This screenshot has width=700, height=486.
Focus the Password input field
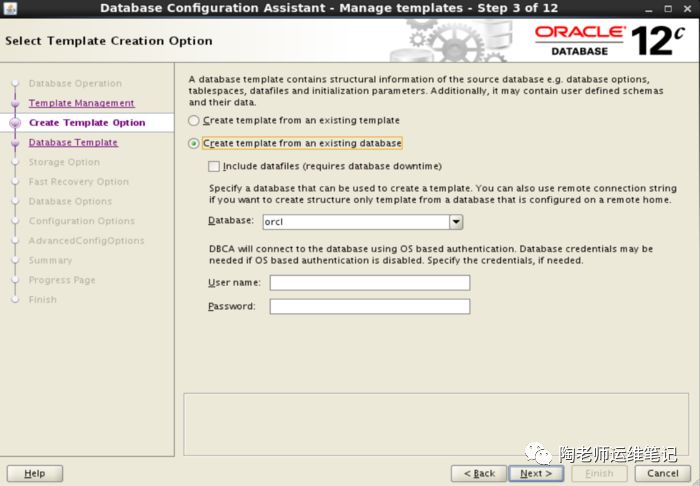tap(370, 307)
